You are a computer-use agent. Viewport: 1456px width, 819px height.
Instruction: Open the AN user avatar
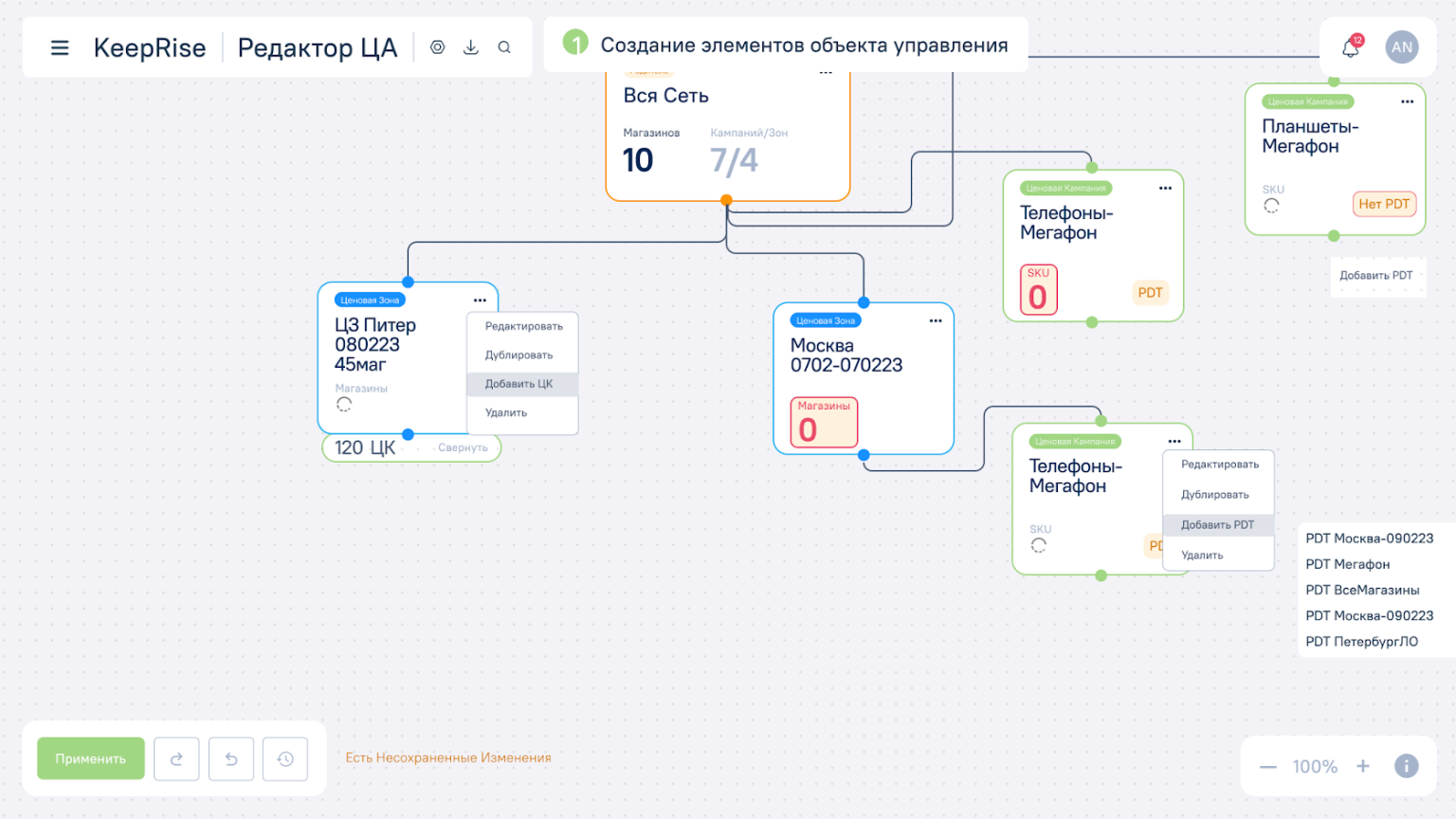pos(1401,47)
